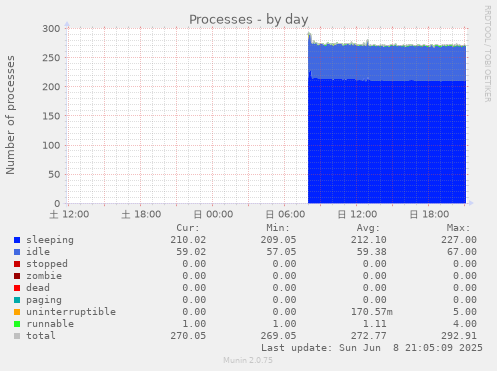This screenshot has height=371, width=497.
Task: Click the 'Munin 2.0.75' version text
Action: coord(248,360)
